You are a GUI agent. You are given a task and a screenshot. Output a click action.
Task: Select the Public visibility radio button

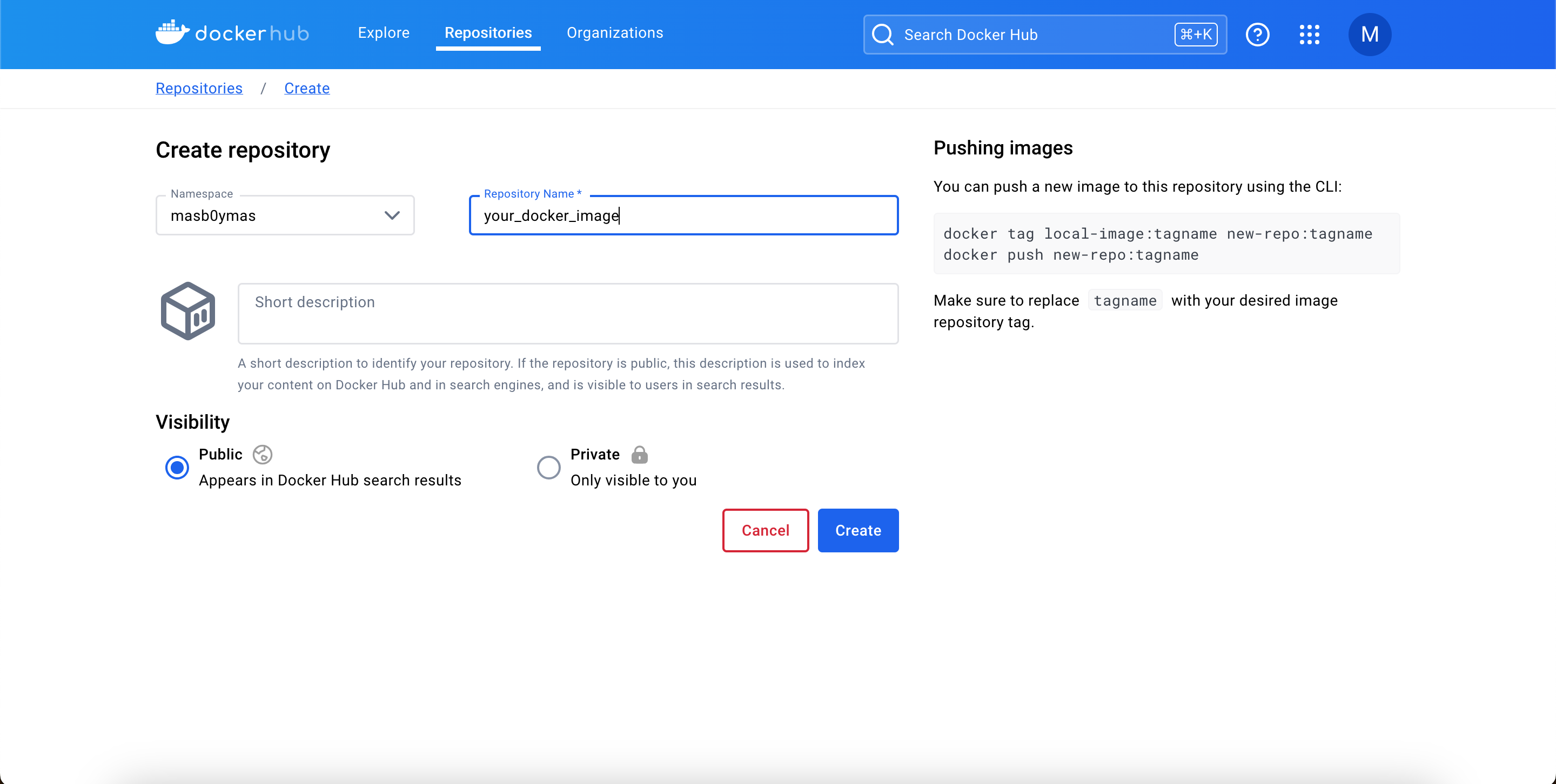click(177, 467)
